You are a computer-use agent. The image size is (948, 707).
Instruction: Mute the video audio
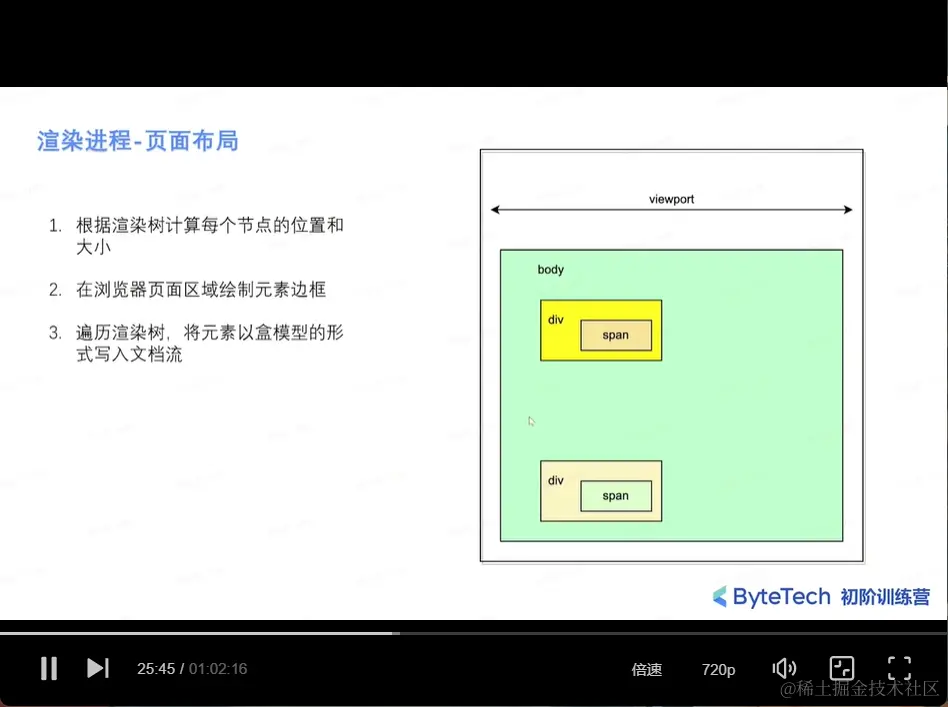[784, 668]
